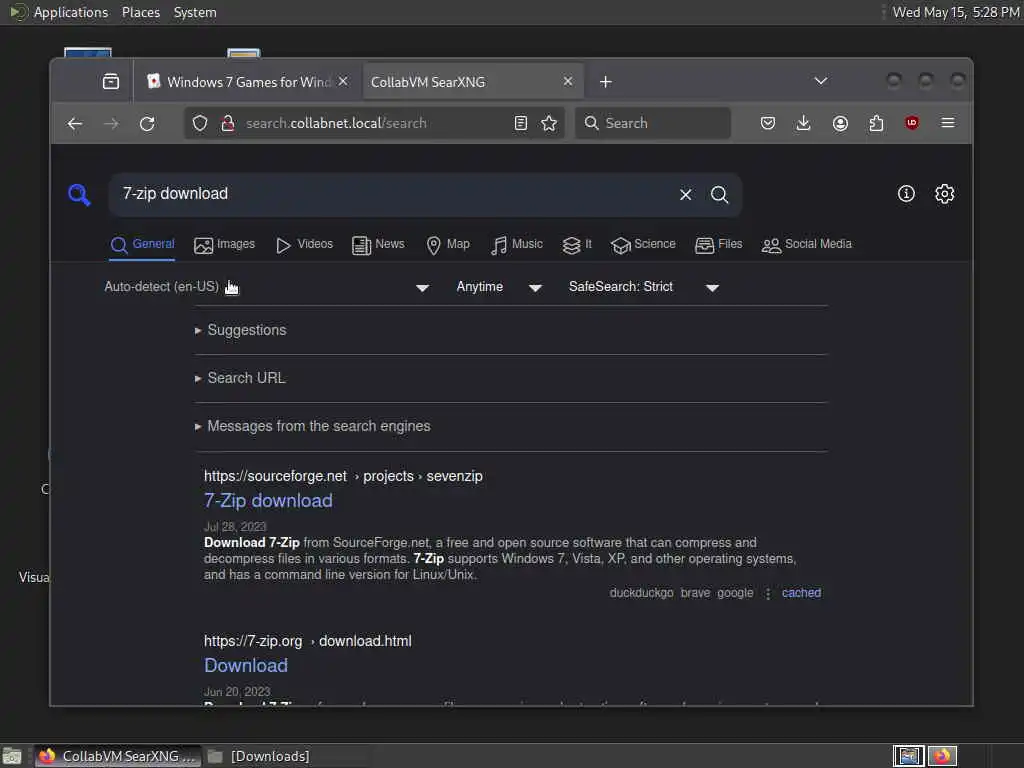This screenshot has width=1024, height=768.
Task: Submit the search with the magnifier button
Action: click(720, 195)
